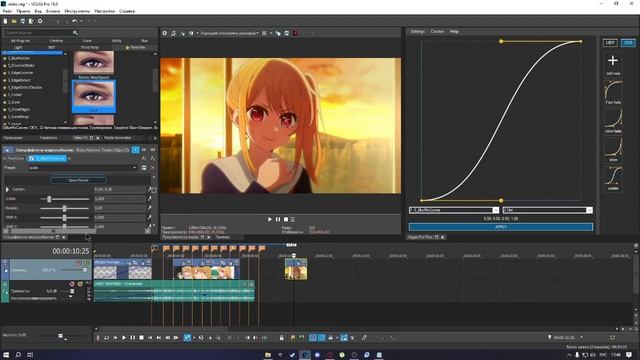Click the video clip under timeline cursor
The image size is (640, 360).
click(x=296, y=269)
